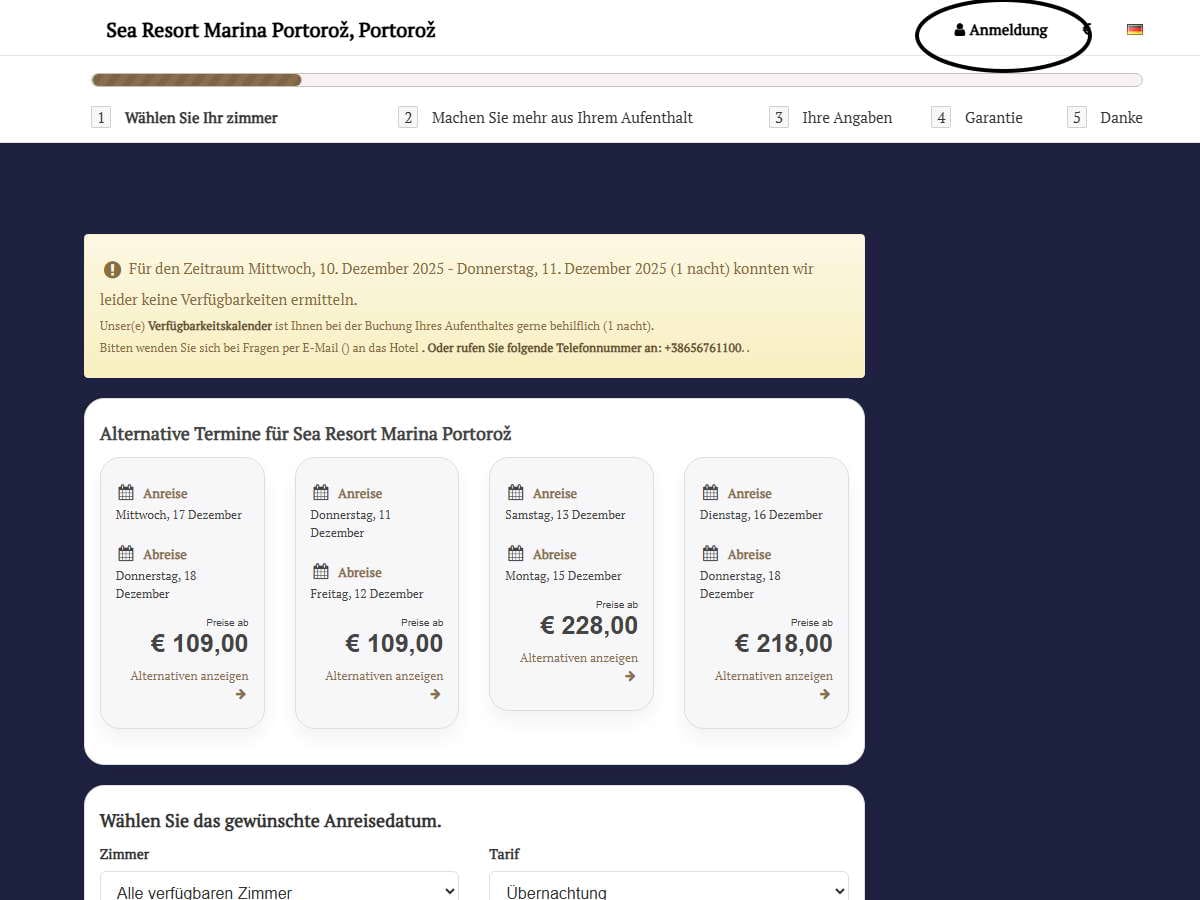The image size is (1200, 900).
Task: Open the Anmeldung login link
Action: 1001,30
